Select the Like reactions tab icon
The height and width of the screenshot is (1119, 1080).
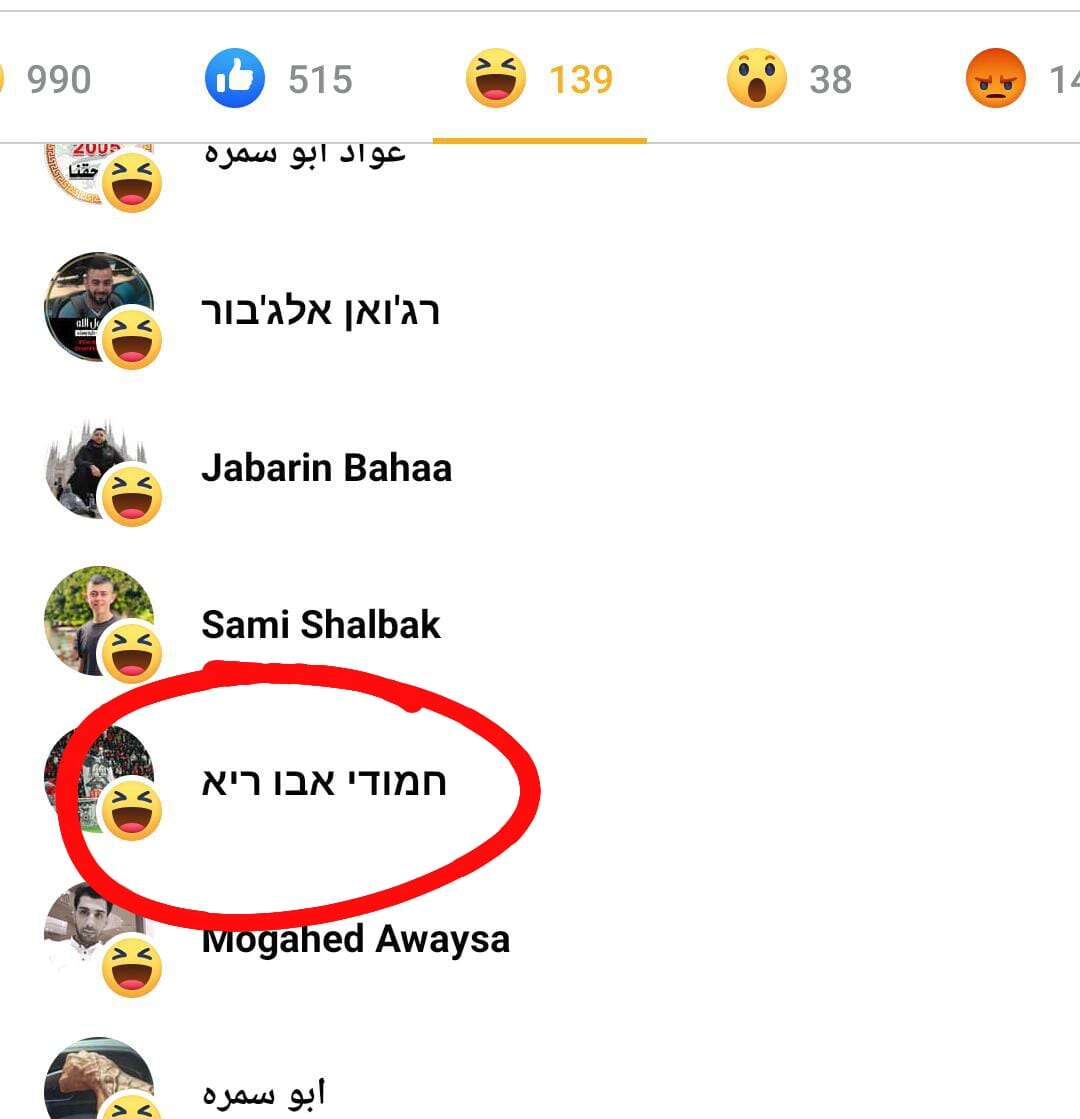235,78
